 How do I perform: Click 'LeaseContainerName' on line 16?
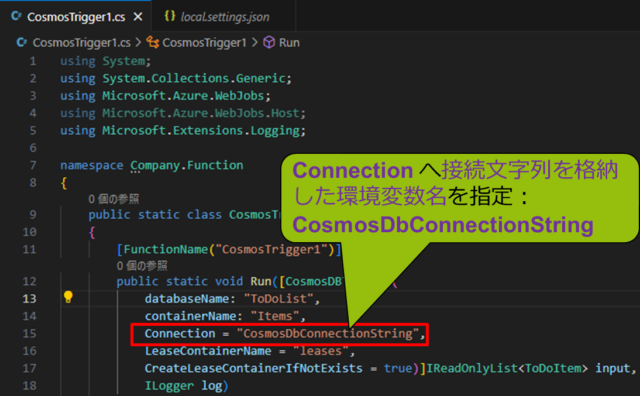coord(208,351)
